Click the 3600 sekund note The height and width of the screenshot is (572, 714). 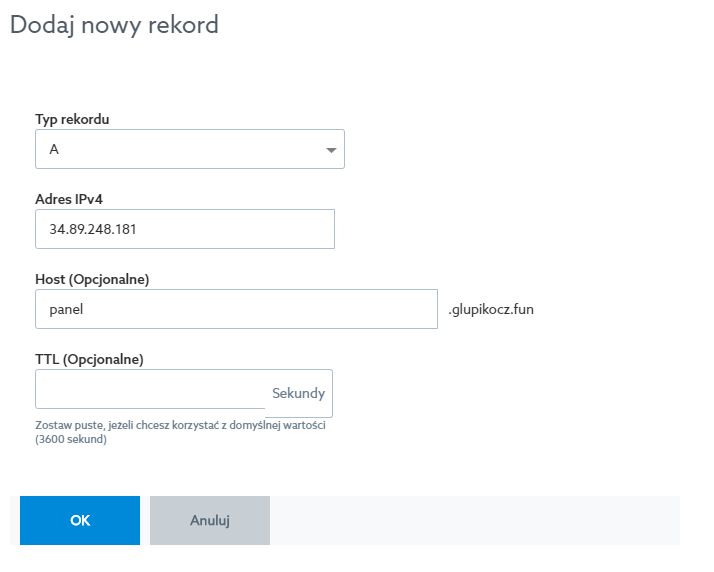pyautogui.click(x=71, y=440)
